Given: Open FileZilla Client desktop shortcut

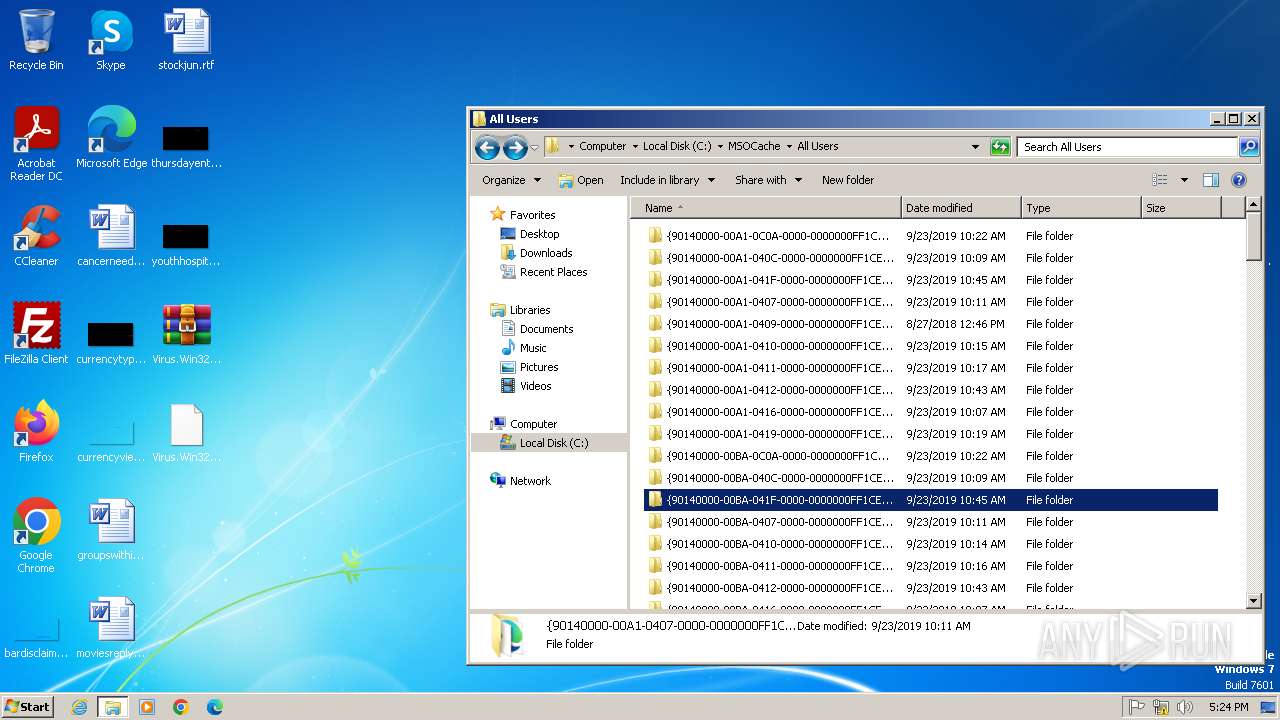Looking at the screenshot, I should (36, 333).
